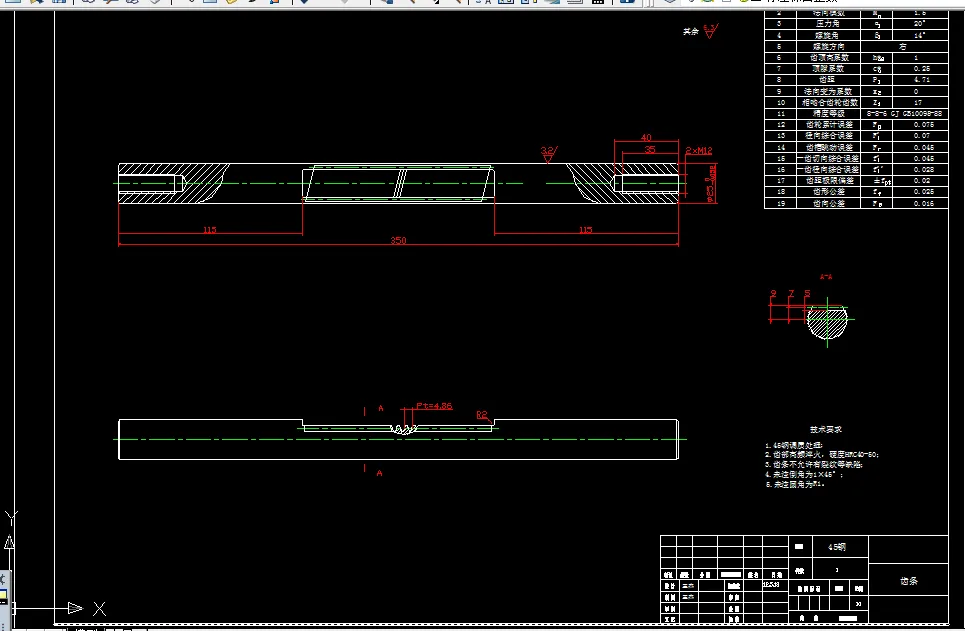This screenshot has height=631, width=965.
Task: Select the 0.02 value in row 17
Action: point(921,180)
